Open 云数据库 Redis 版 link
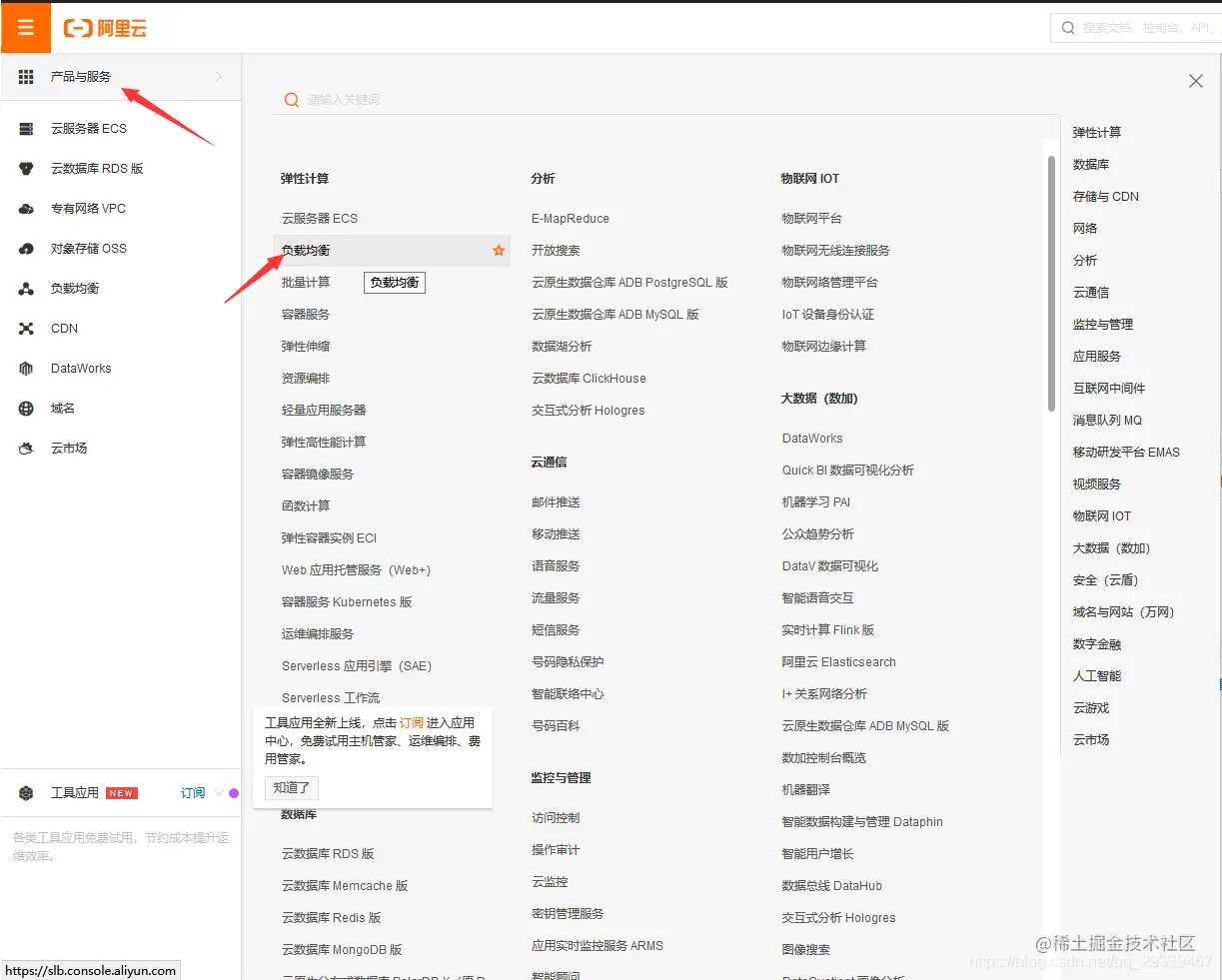 pos(332,918)
